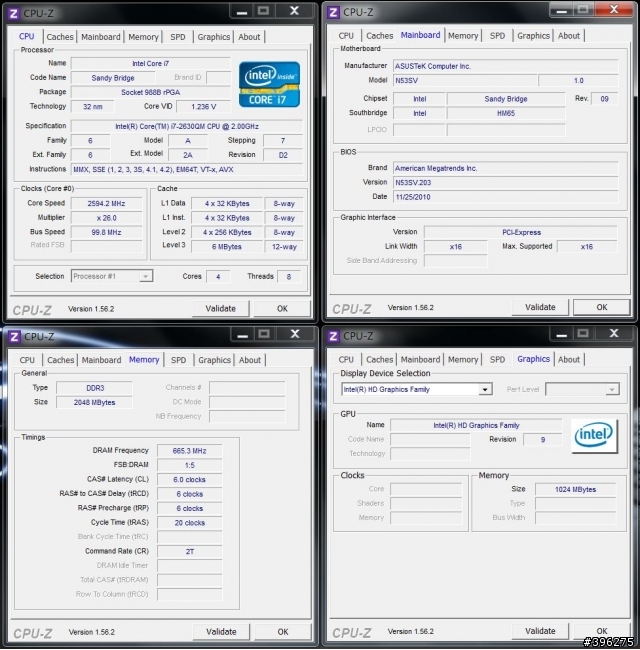The height and width of the screenshot is (650, 640).
Task: Click the Core Speed value 2594.2 MHz
Action: pos(107,204)
